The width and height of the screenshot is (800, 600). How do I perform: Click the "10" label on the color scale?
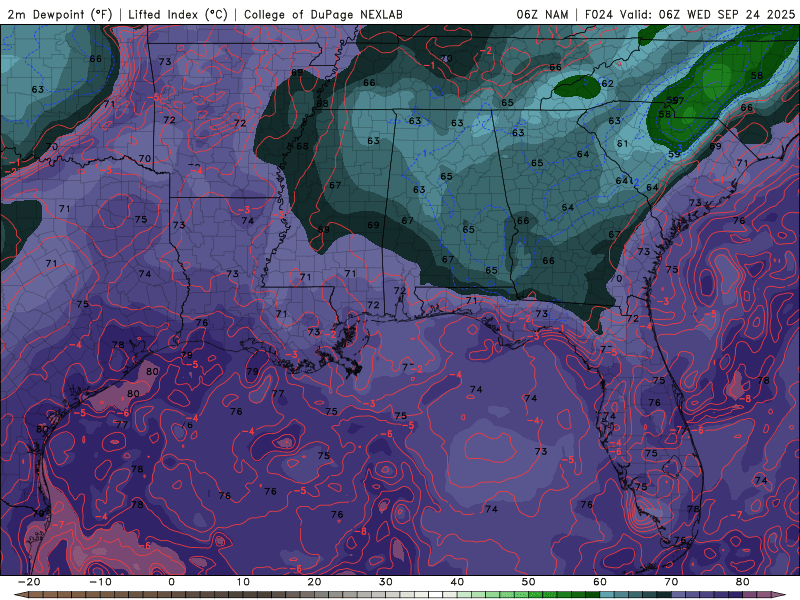click(243, 582)
